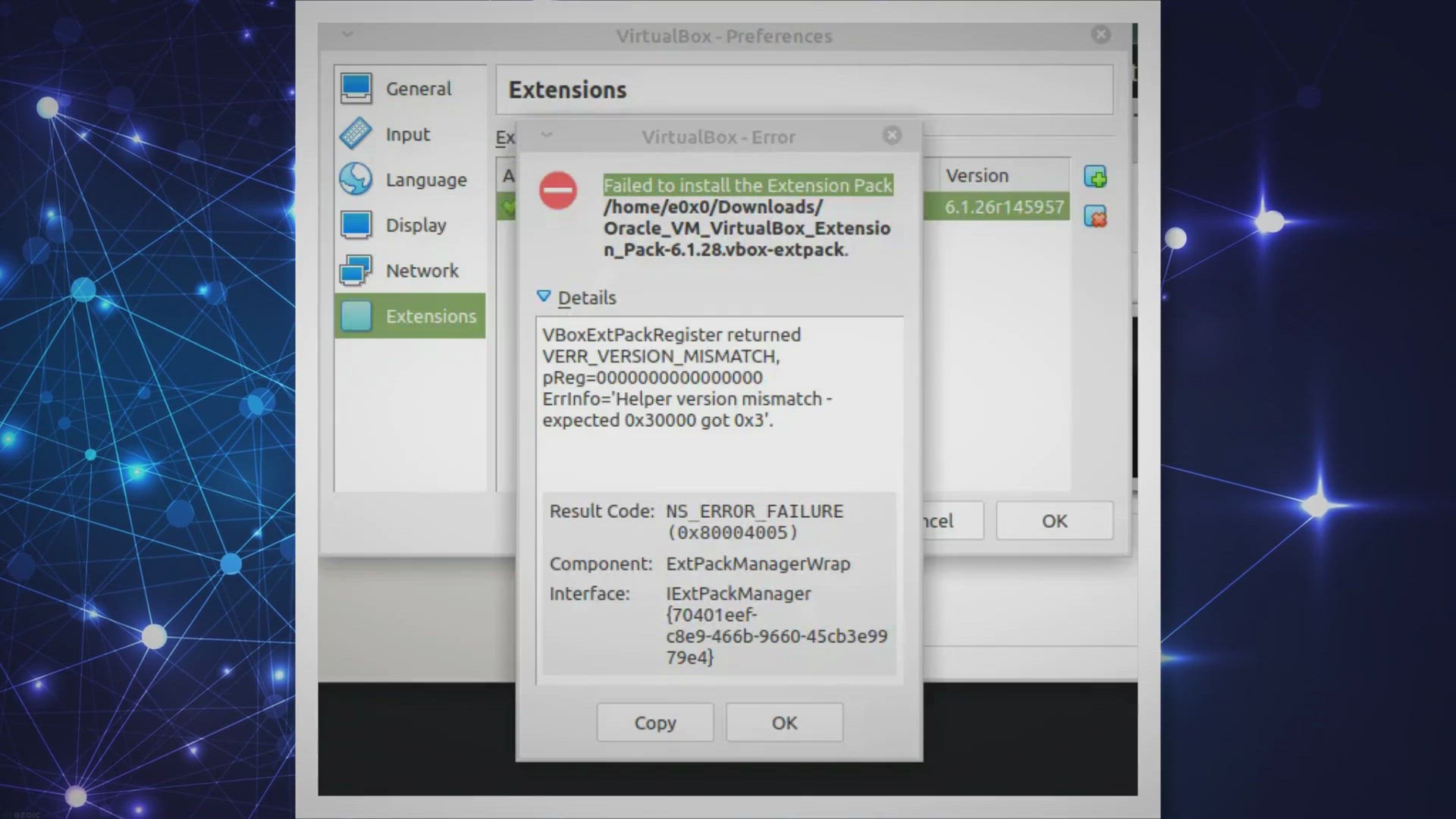This screenshot has height=819, width=1456.
Task: Click OK in the Preferences window
Action: [x=1053, y=521]
